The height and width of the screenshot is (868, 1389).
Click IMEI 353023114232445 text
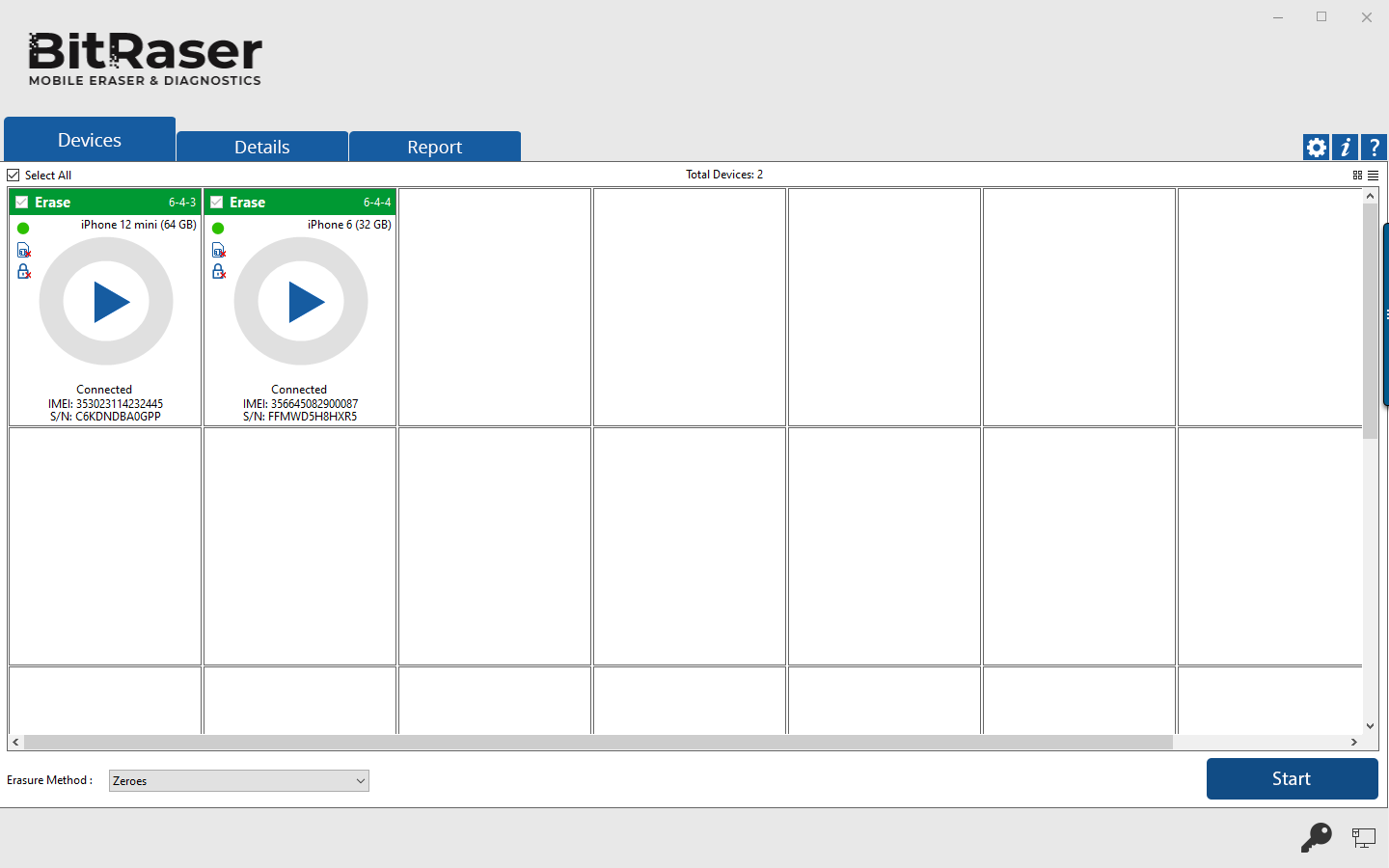pos(105,404)
